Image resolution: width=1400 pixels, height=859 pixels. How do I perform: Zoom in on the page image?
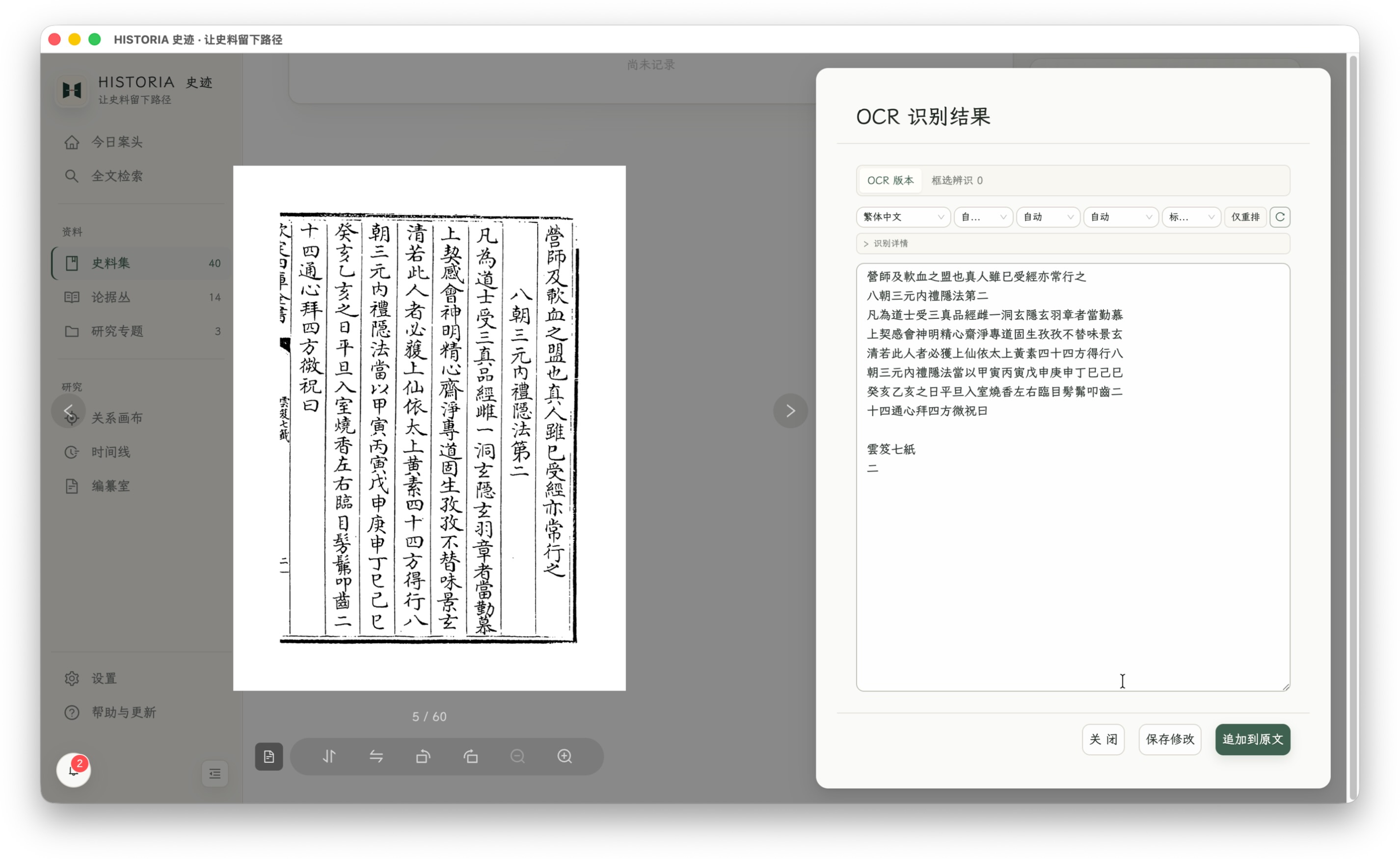(565, 756)
